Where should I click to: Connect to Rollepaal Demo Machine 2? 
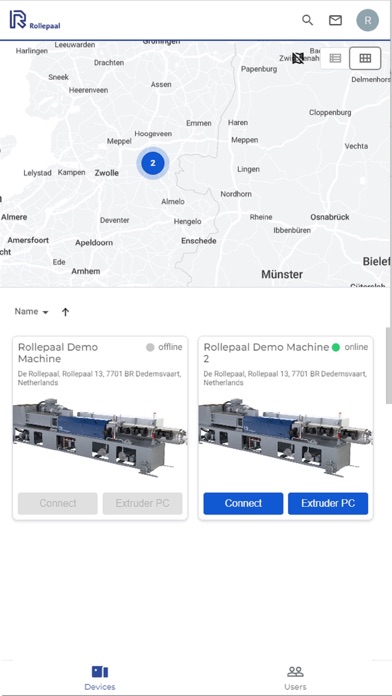coord(243,503)
